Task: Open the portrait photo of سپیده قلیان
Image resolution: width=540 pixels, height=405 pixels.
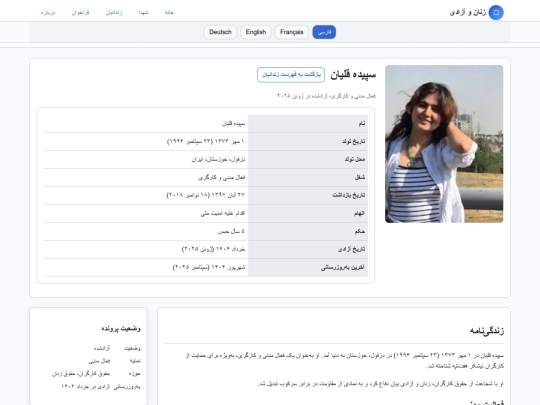Action: (x=444, y=144)
